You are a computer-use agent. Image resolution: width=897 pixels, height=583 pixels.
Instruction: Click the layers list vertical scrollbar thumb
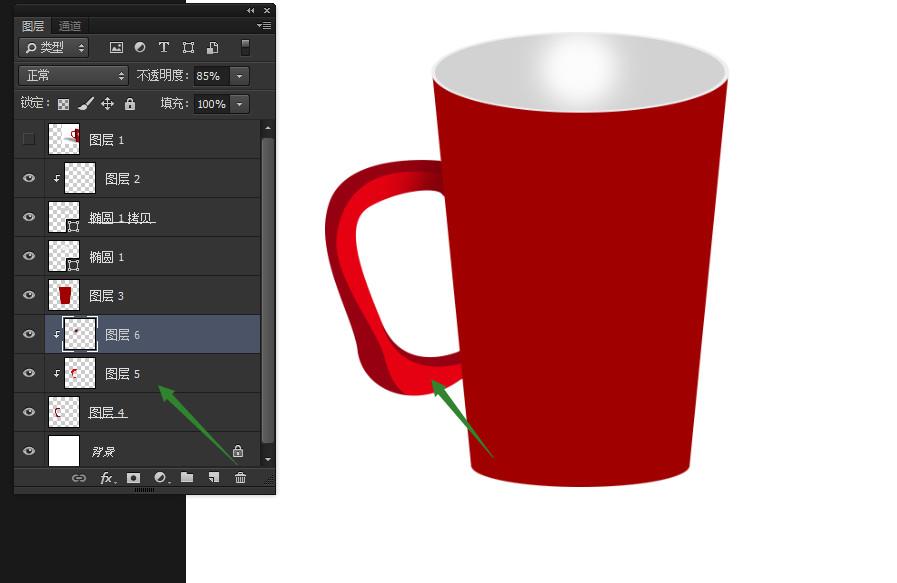point(268,290)
